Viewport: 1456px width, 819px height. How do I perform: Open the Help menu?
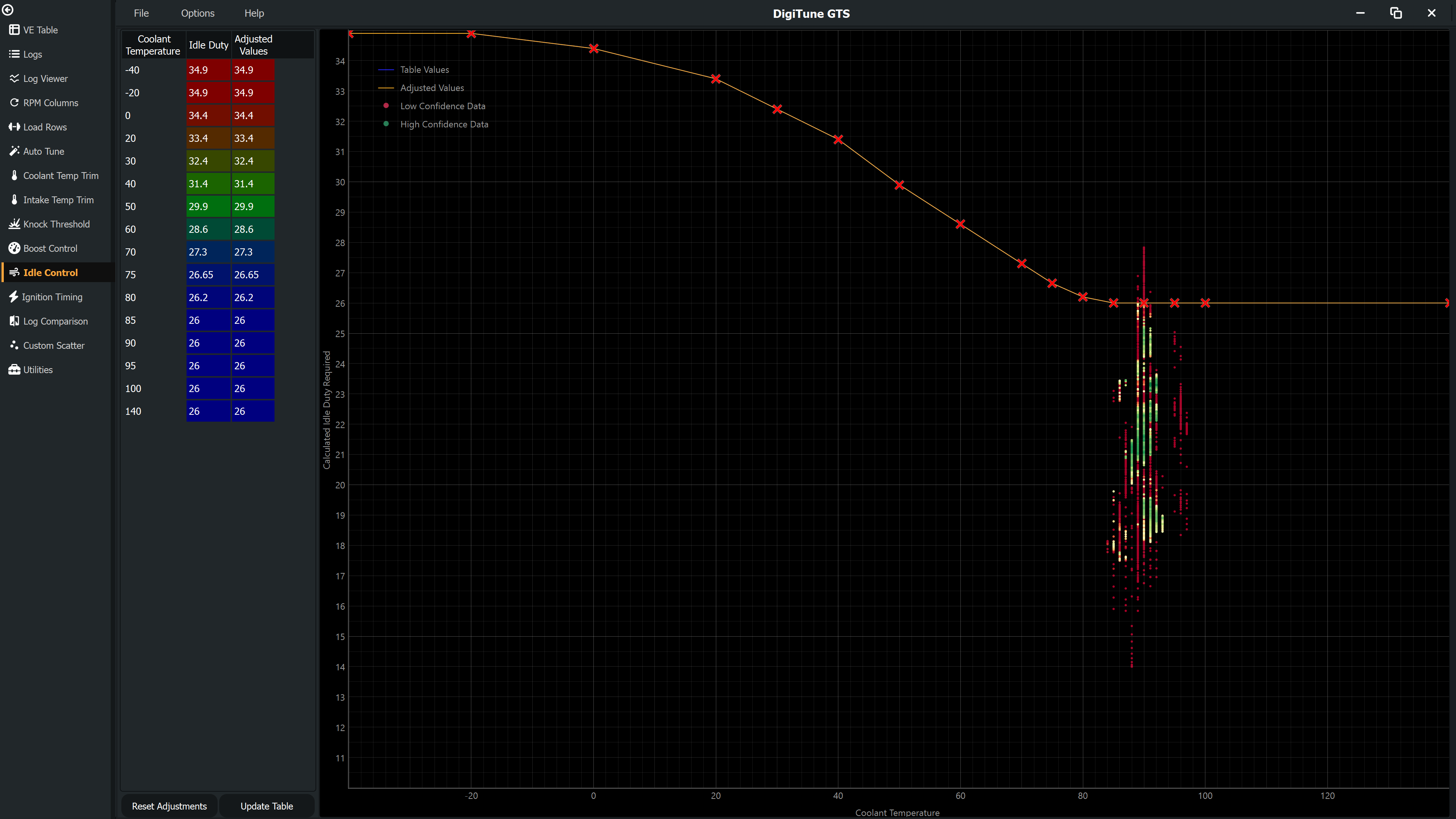[254, 13]
